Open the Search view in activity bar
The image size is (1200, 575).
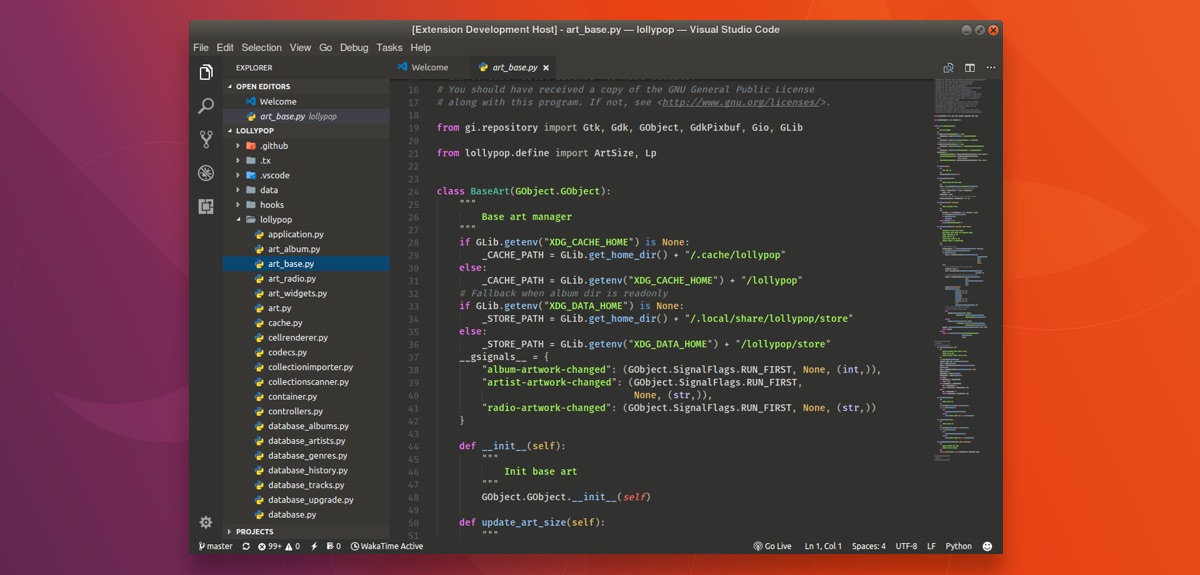coord(206,106)
